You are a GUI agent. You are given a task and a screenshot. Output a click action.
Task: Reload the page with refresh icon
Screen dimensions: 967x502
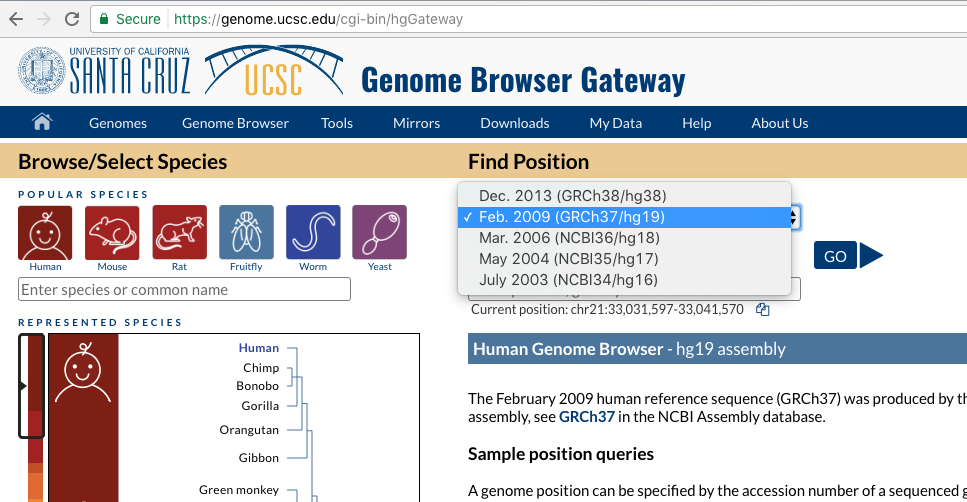point(72,19)
